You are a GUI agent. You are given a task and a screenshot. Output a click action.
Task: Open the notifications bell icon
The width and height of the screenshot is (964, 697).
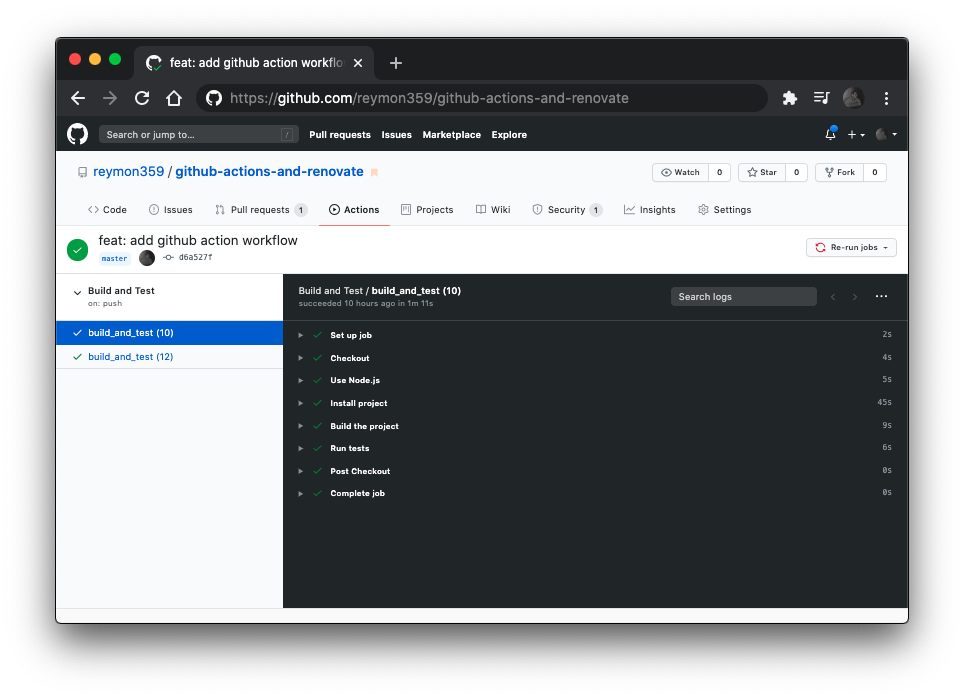830,133
